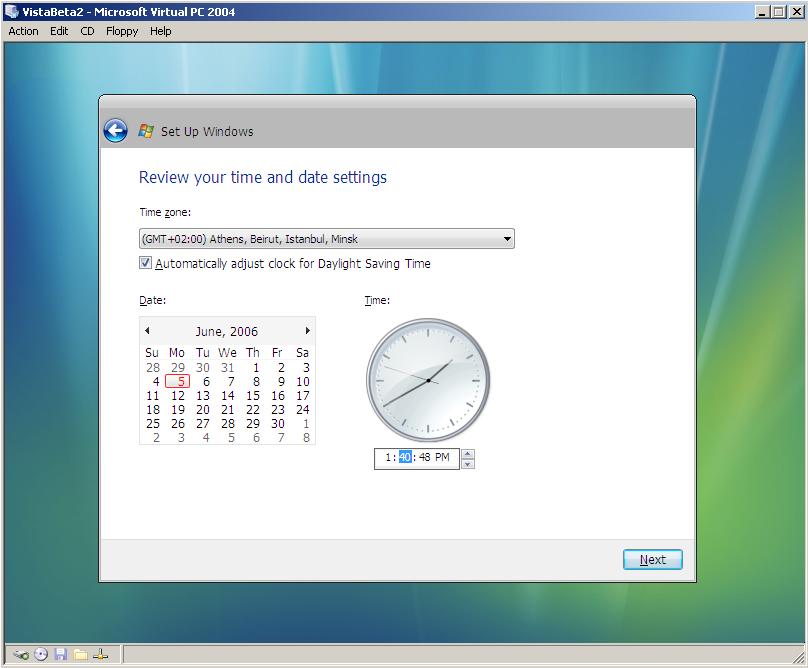The height and width of the screenshot is (668, 808).
Task: Select July 4 in the calendar's last row
Action: (x=206, y=437)
